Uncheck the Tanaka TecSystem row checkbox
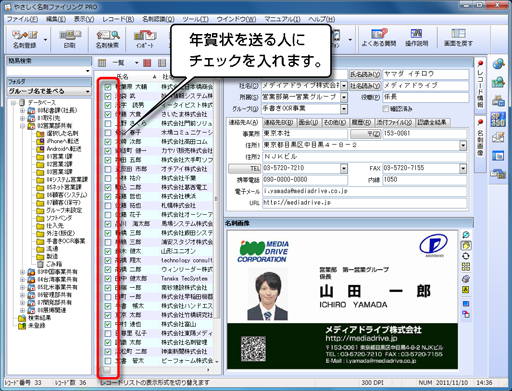 click(x=108, y=279)
